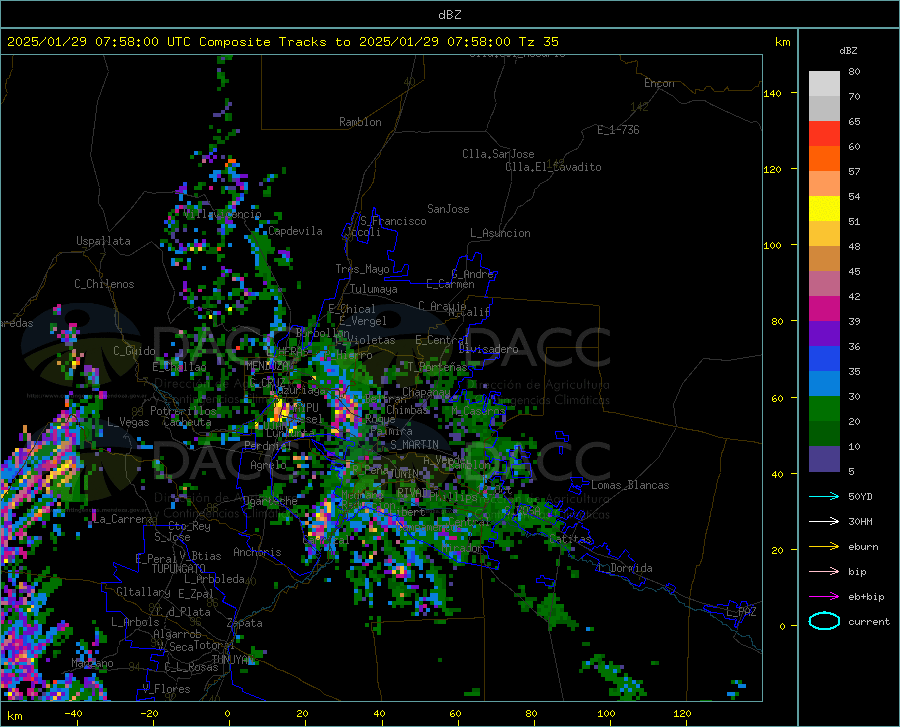Click the 'L_Vegas' place label
This screenshot has width=900, height=727.
pyautogui.click(x=128, y=422)
